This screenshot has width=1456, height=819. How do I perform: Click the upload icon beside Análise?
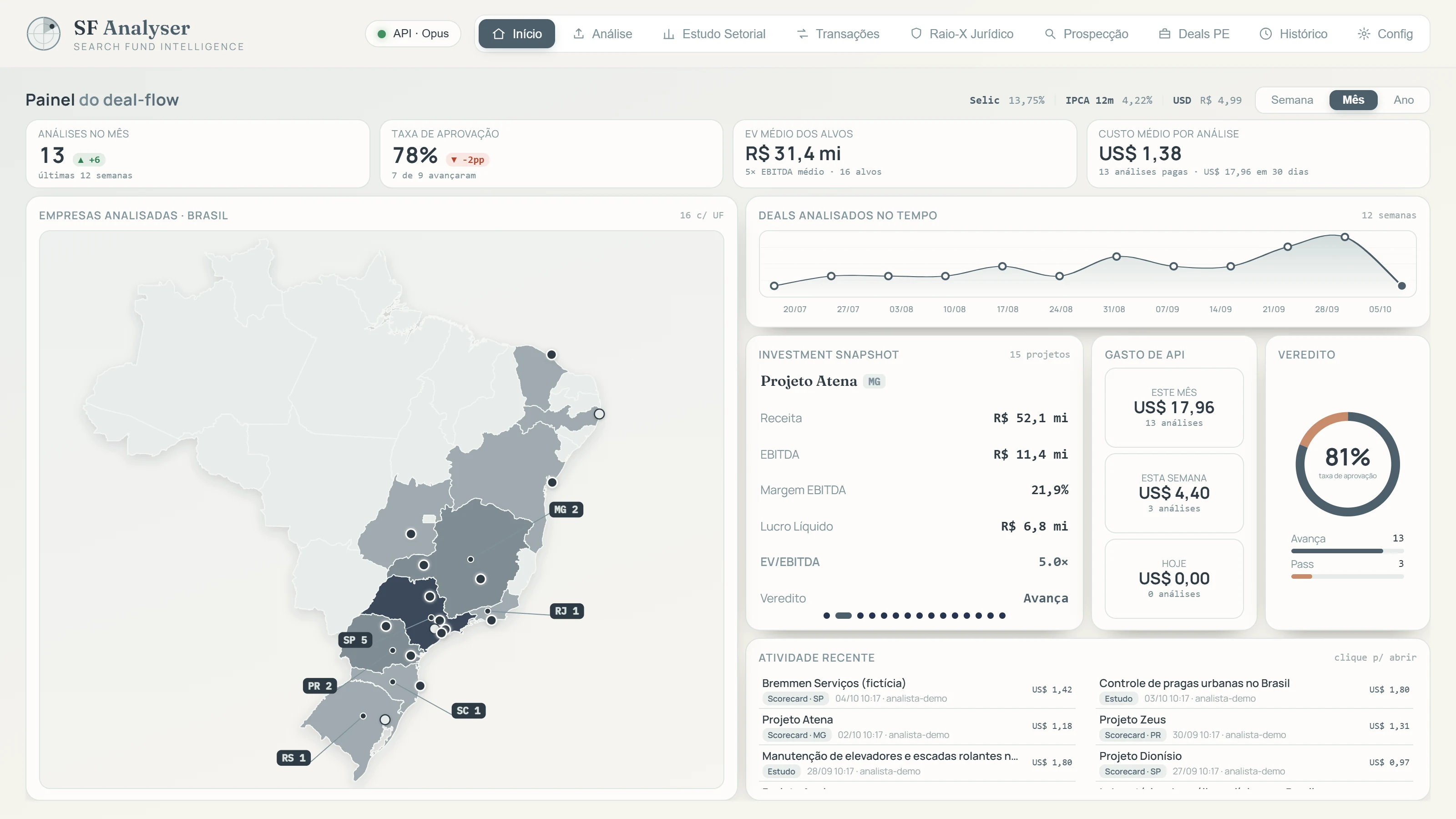(x=578, y=34)
